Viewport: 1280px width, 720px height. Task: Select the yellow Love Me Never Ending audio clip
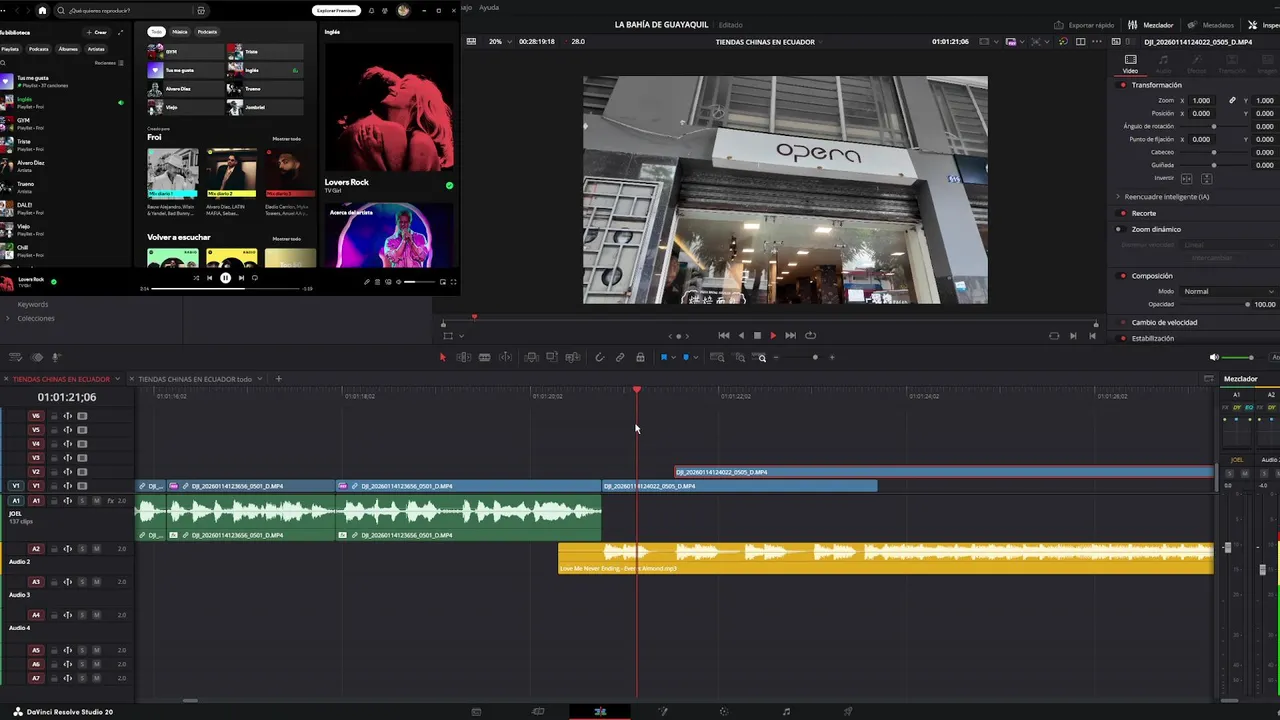tap(886, 558)
